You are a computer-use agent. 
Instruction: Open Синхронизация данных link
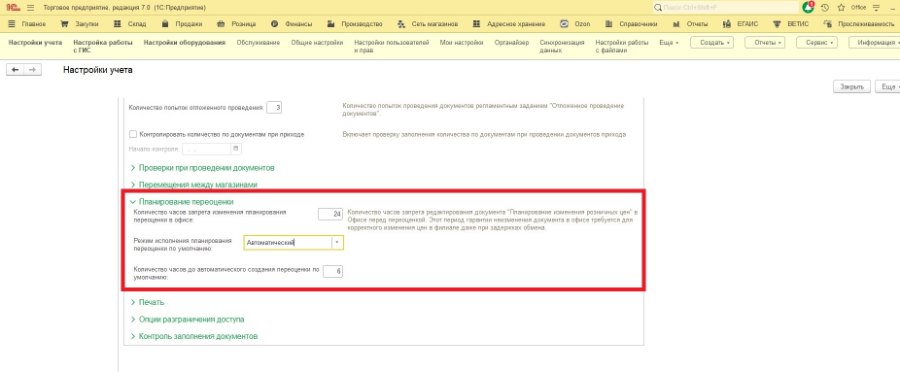(562, 46)
